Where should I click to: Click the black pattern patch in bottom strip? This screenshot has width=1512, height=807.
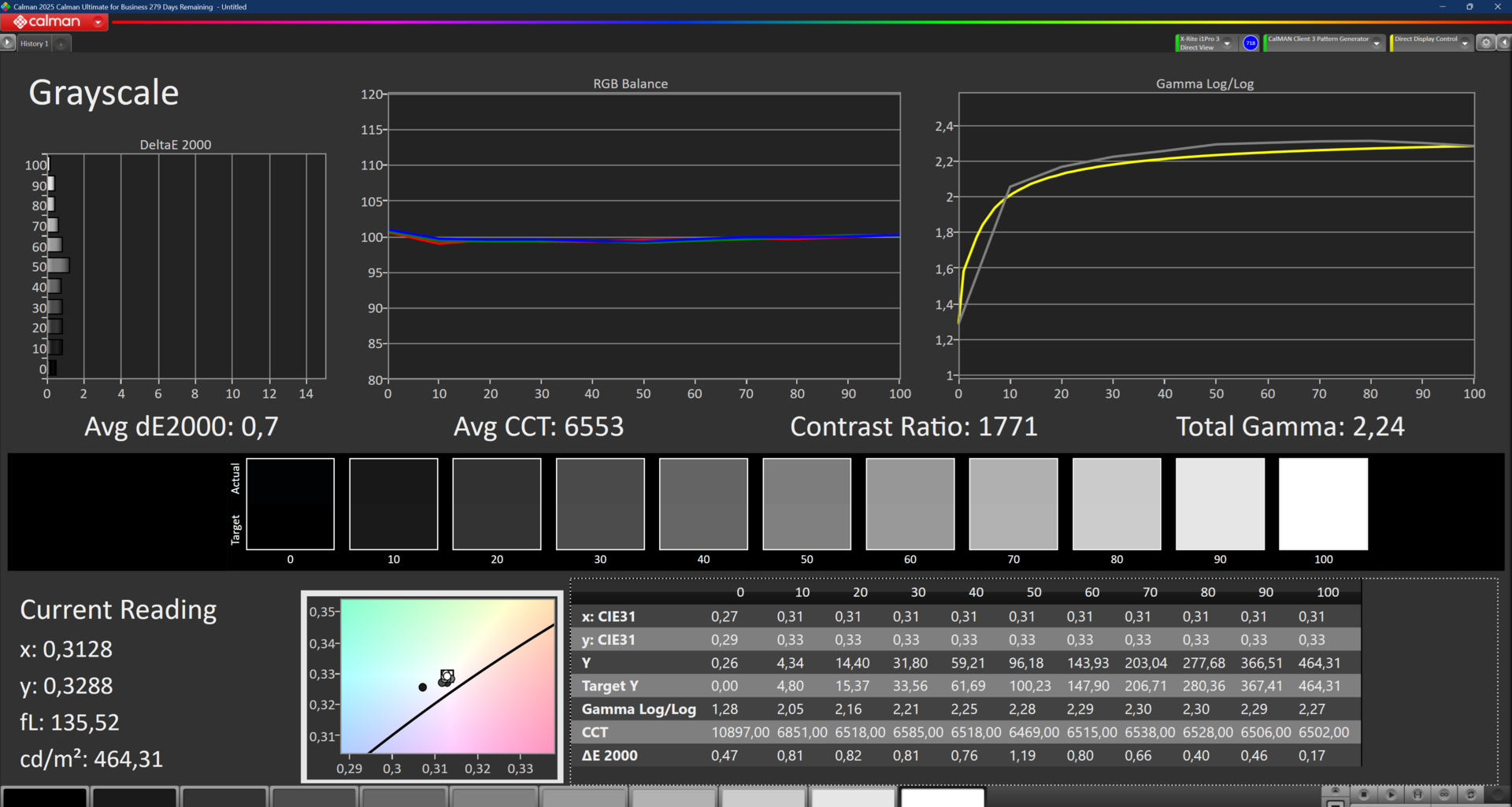pos(44,797)
